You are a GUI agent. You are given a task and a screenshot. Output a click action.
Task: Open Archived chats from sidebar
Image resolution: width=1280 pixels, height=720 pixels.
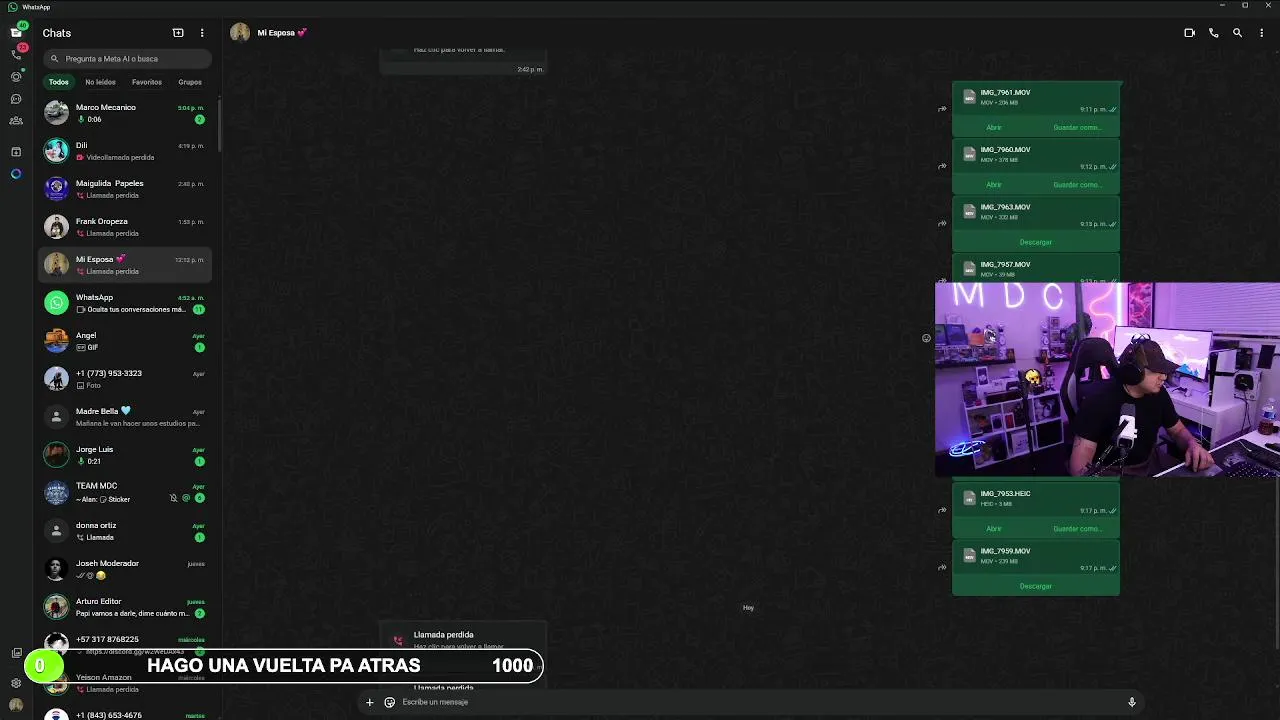pos(16,152)
